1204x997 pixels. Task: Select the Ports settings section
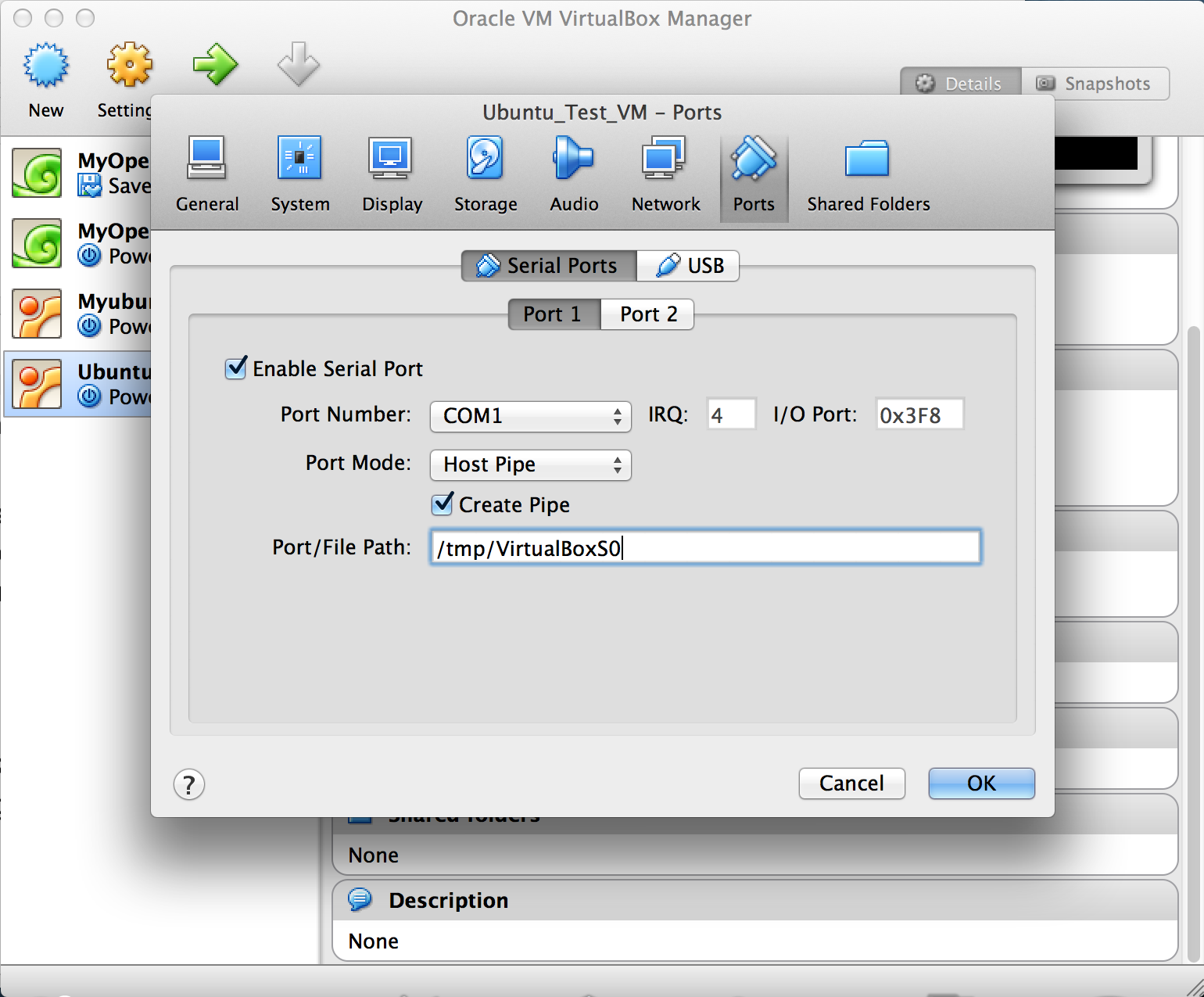click(754, 177)
